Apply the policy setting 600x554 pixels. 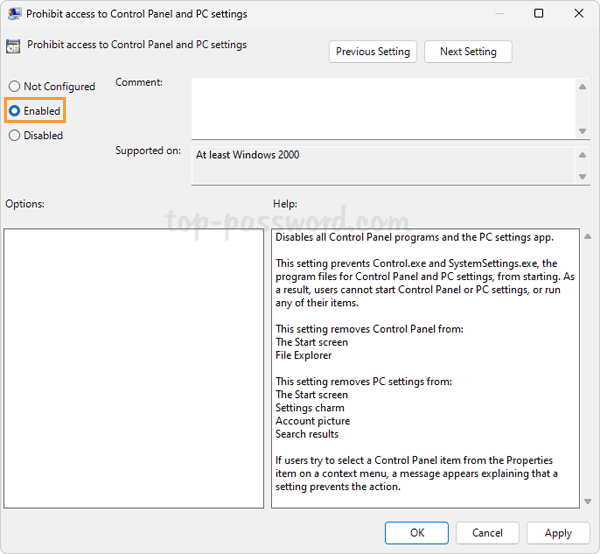pyautogui.click(x=558, y=533)
